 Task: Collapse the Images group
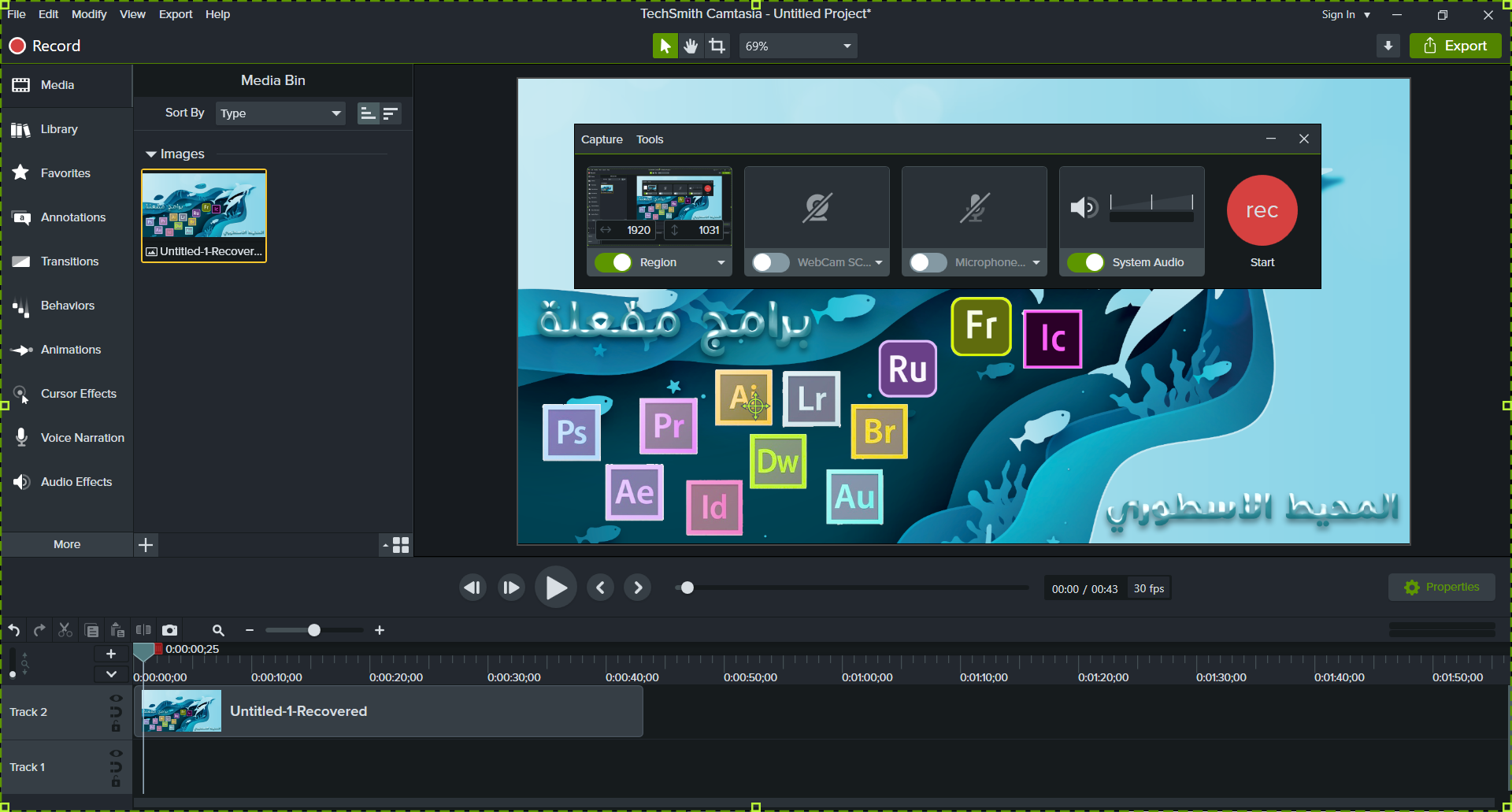tap(150, 154)
